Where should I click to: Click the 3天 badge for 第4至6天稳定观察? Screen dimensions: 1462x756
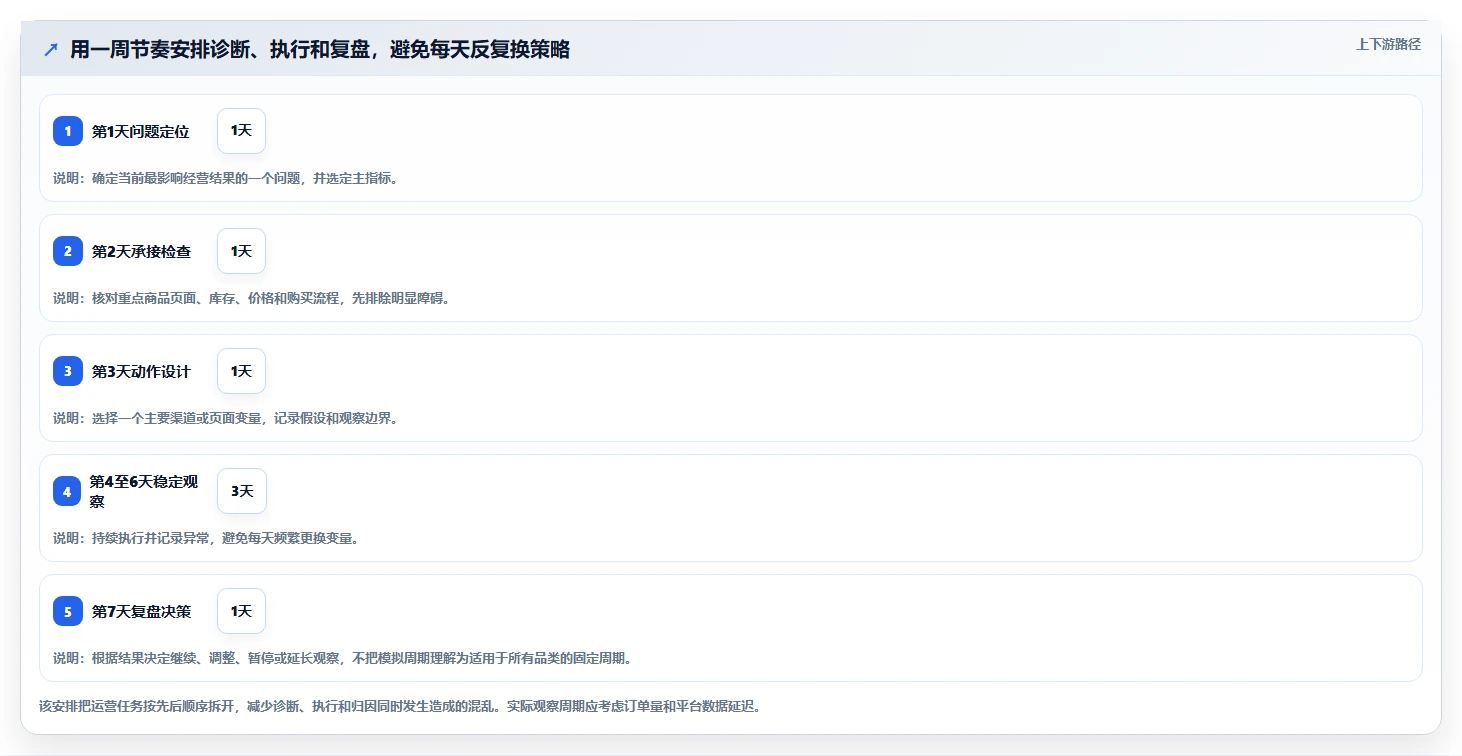[x=242, y=491]
